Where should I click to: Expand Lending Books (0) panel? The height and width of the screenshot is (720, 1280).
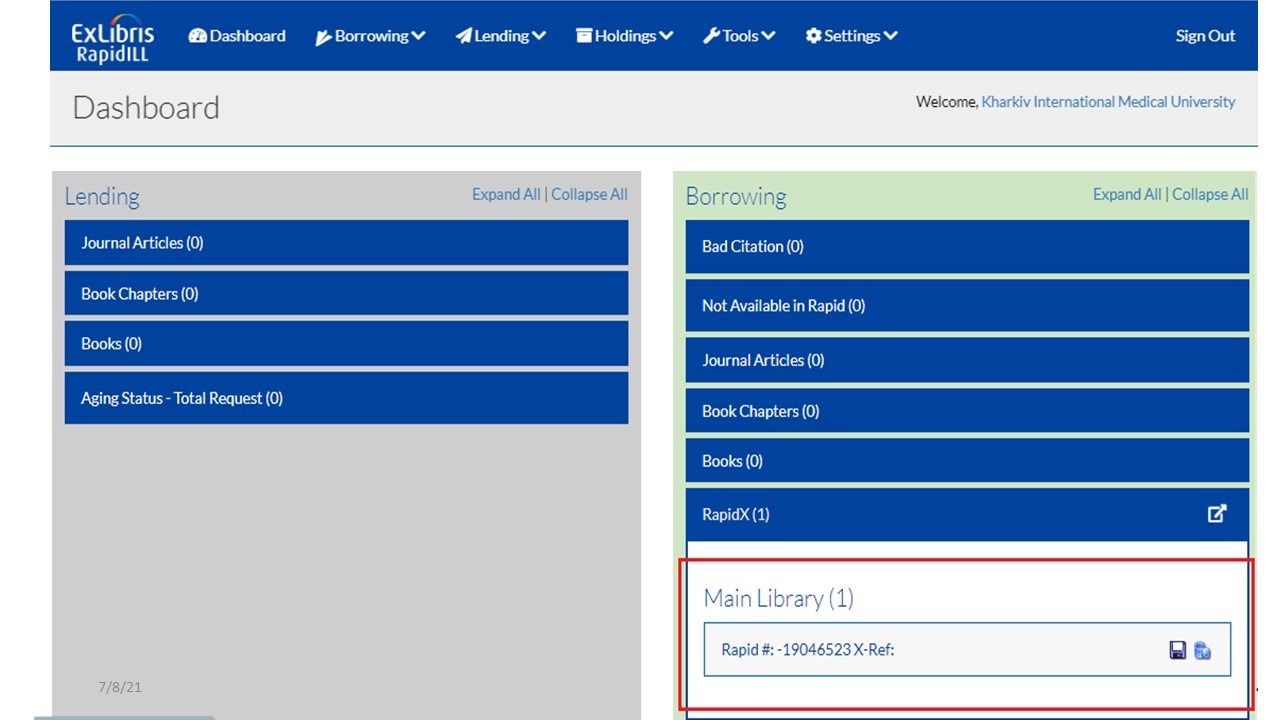[x=346, y=344]
